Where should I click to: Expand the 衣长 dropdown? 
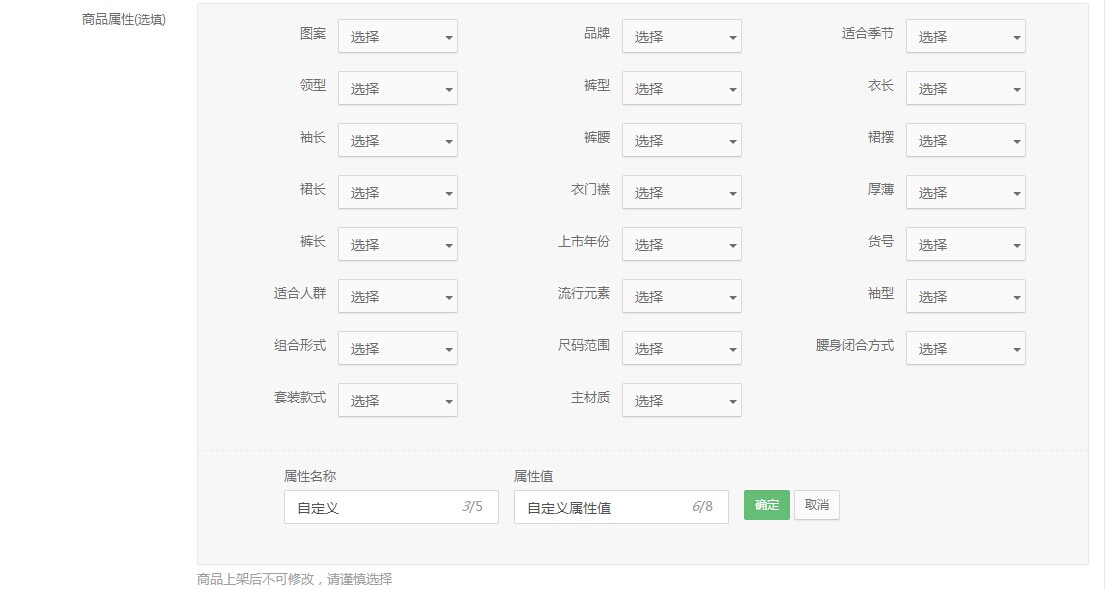pyautogui.click(x=965, y=89)
